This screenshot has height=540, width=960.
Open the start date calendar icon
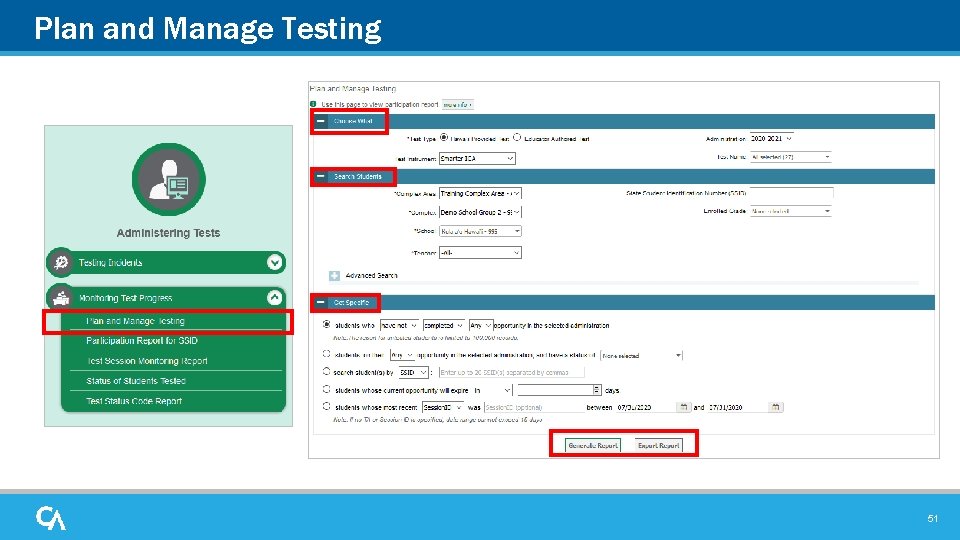[x=684, y=407]
